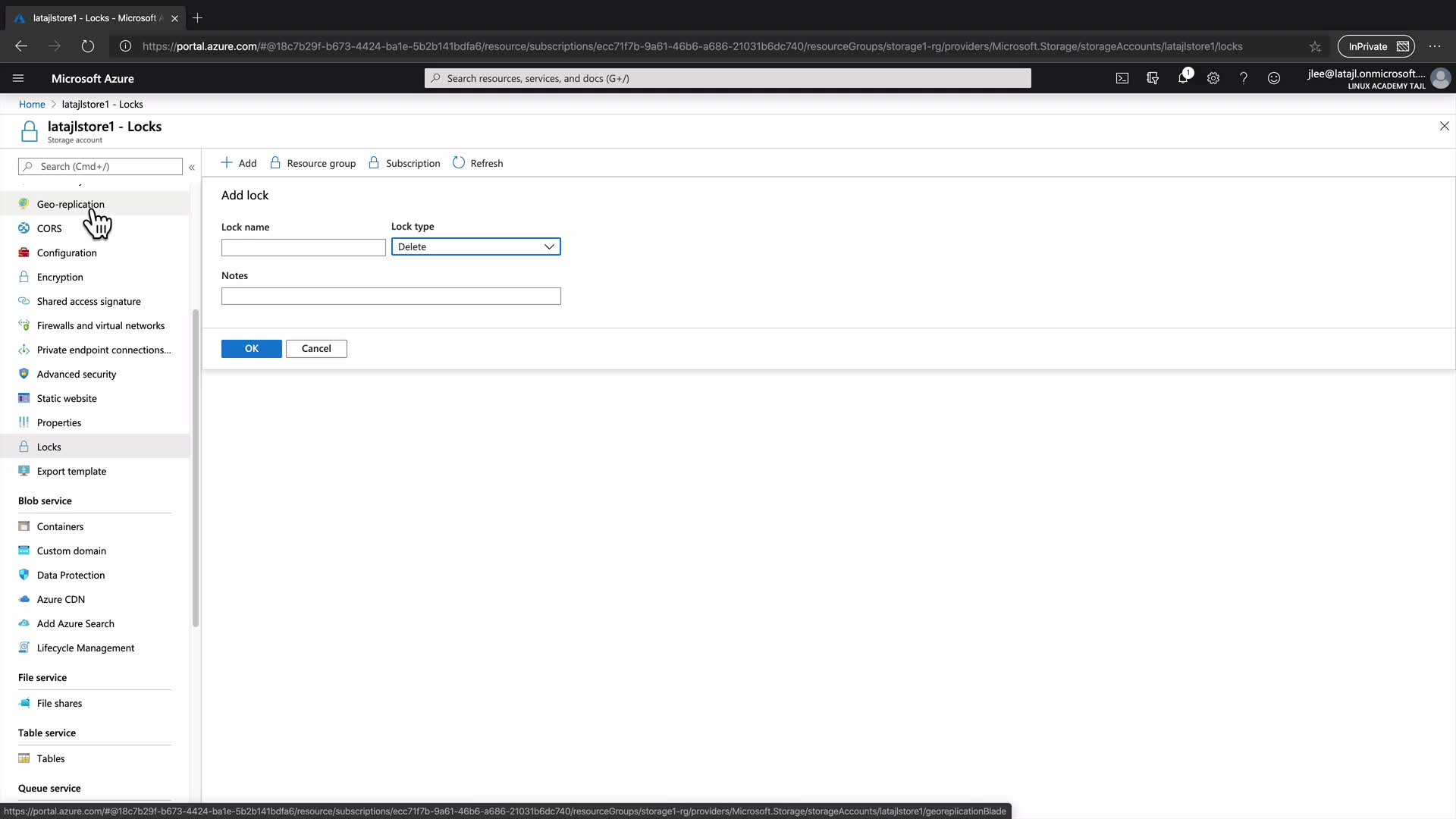Expand the Lock type dropdown
The height and width of the screenshot is (819, 1456).
click(475, 246)
